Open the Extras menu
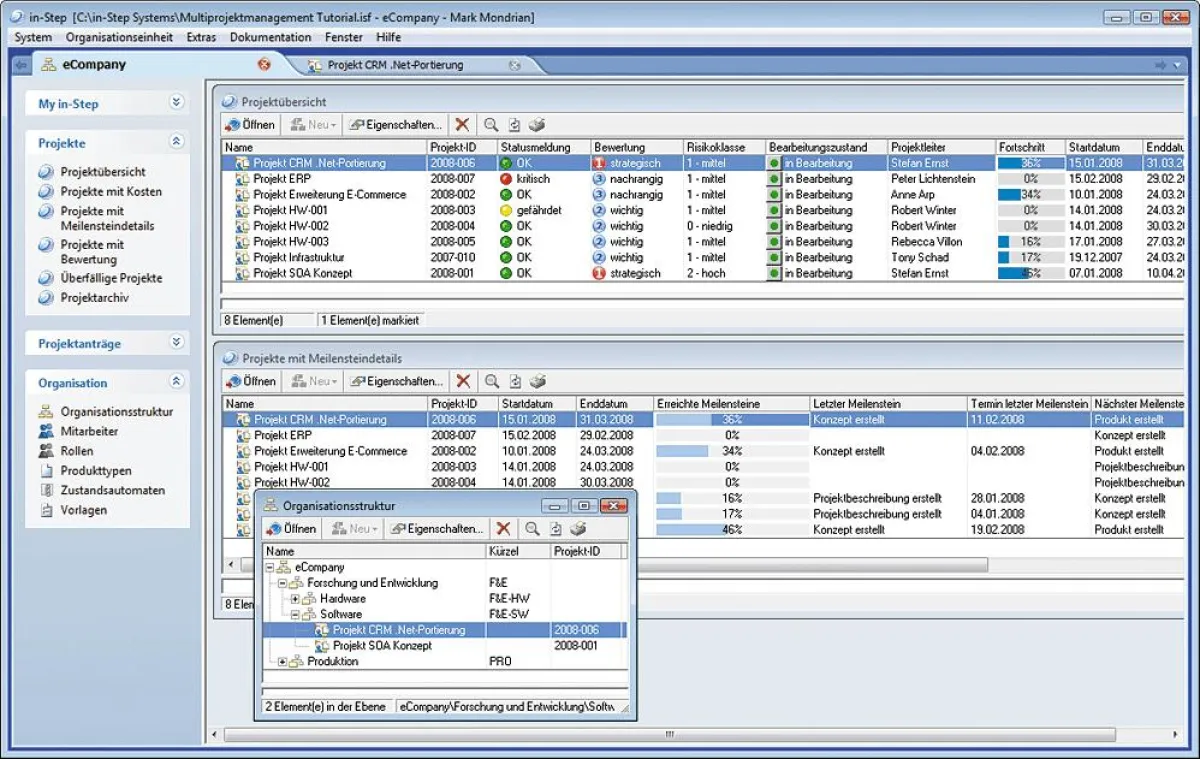 click(x=201, y=37)
